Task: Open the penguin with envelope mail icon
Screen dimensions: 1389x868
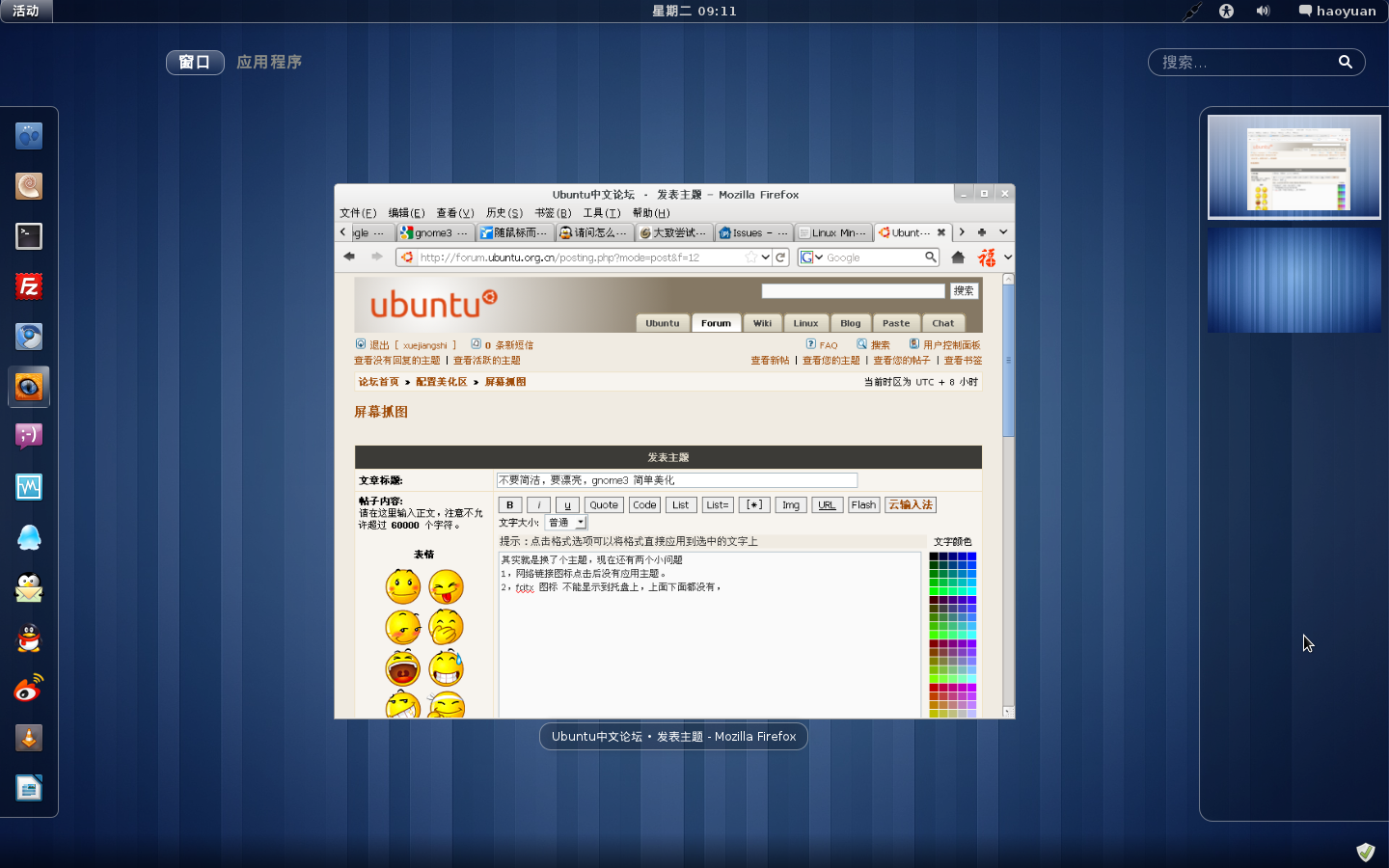Action: click(x=29, y=587)
